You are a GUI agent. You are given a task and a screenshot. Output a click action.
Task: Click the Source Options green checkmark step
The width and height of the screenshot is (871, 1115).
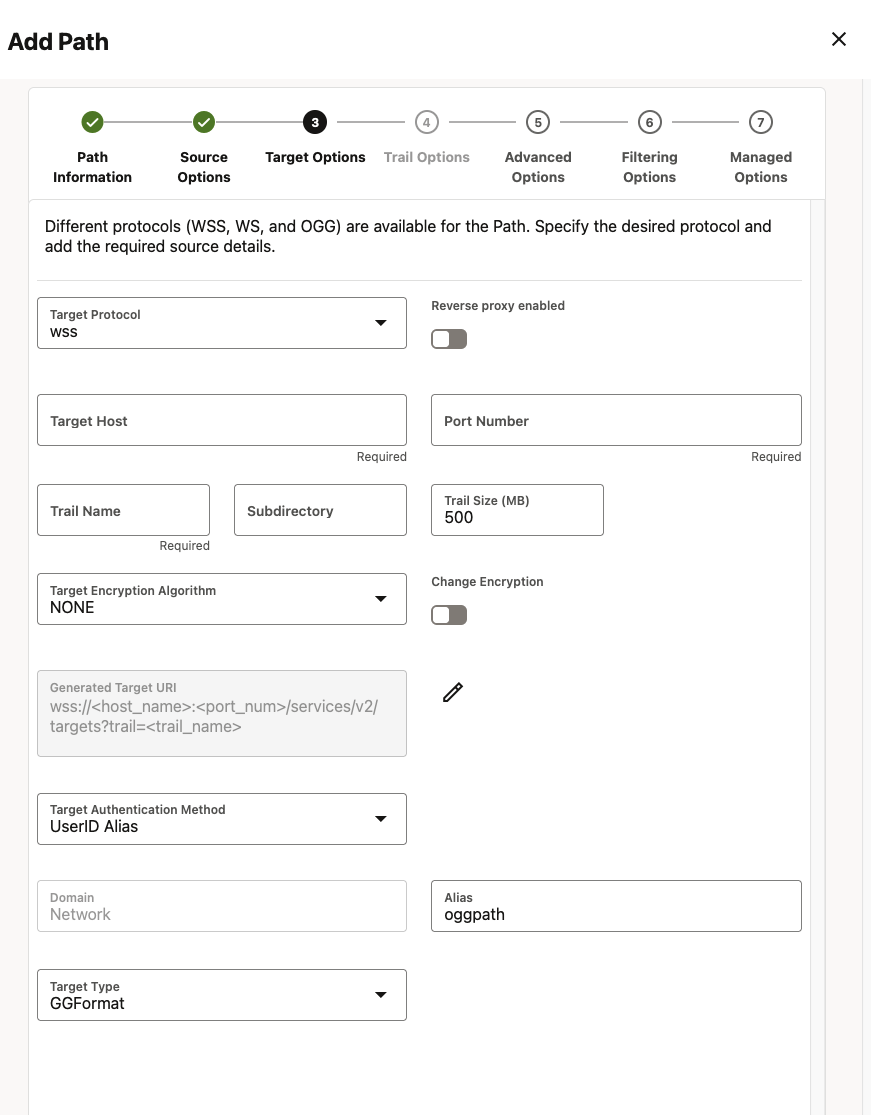click(x=204, y=122)
